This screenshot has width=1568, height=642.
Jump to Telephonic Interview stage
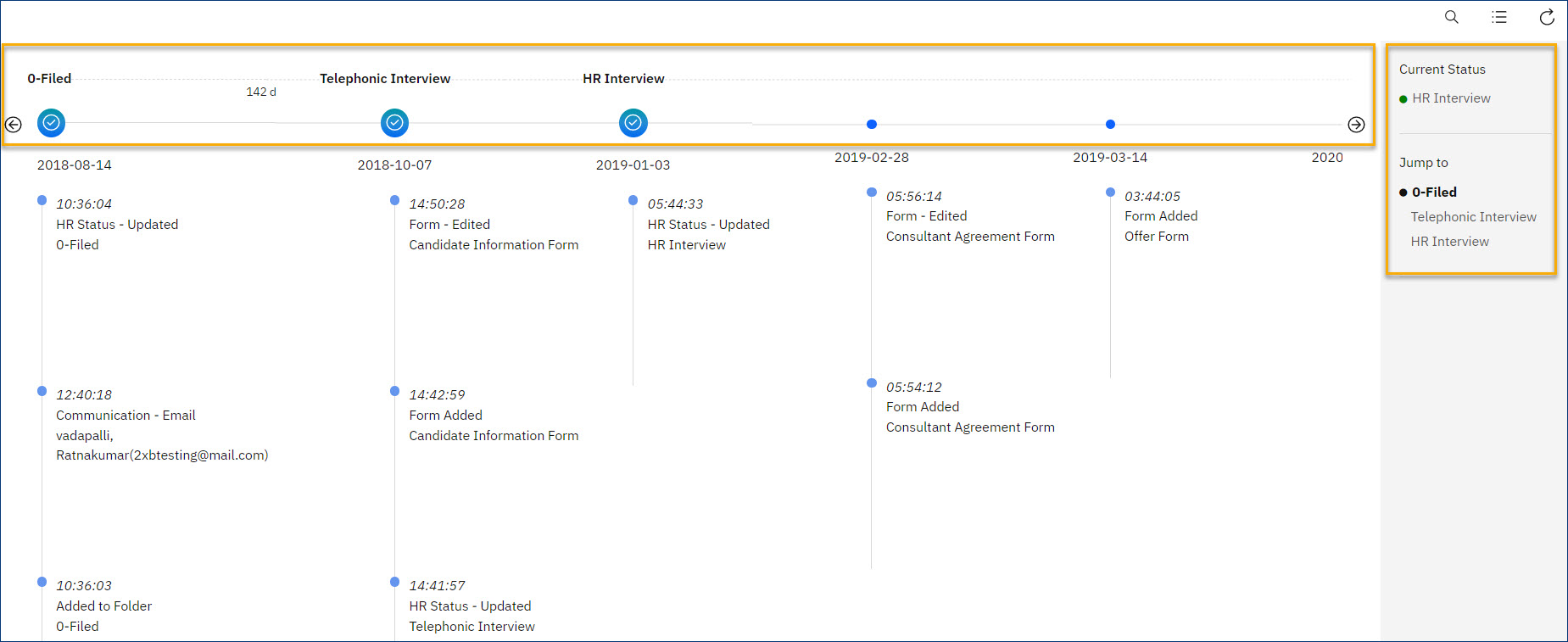click(1473, 217)
